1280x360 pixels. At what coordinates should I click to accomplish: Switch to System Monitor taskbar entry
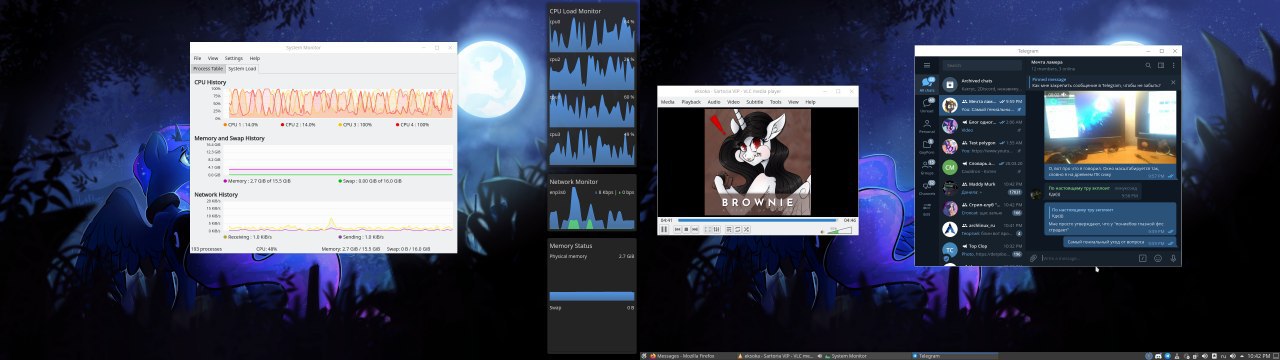[x=866, y=355]
